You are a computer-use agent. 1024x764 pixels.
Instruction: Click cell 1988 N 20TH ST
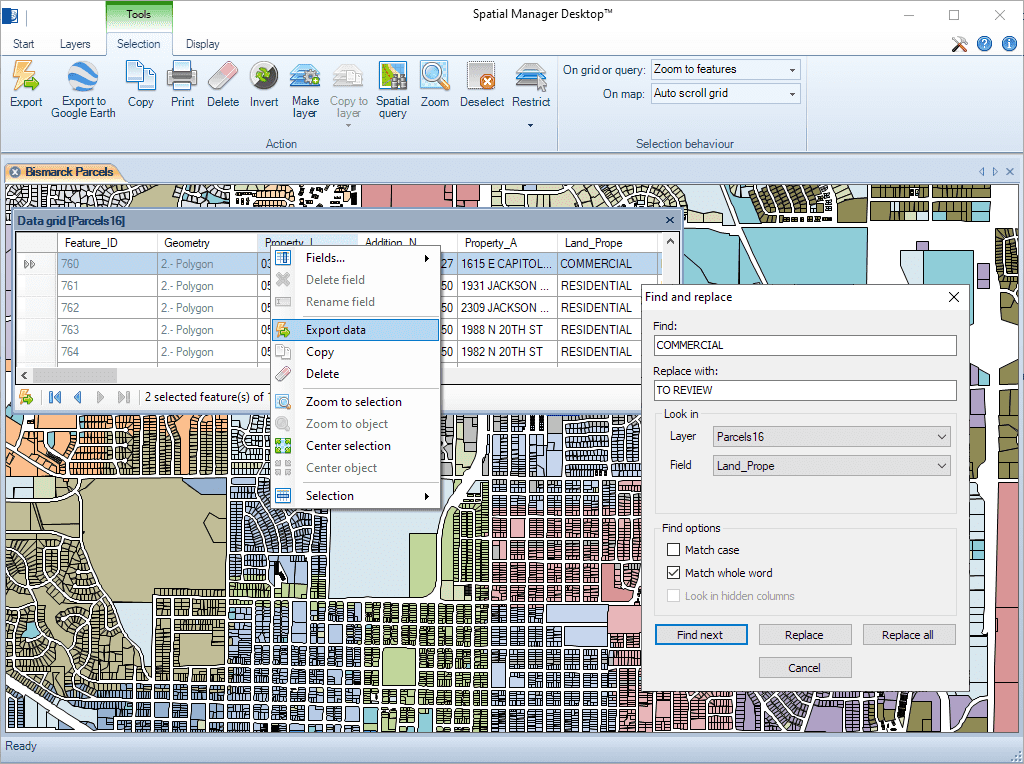tap(507, 330)
